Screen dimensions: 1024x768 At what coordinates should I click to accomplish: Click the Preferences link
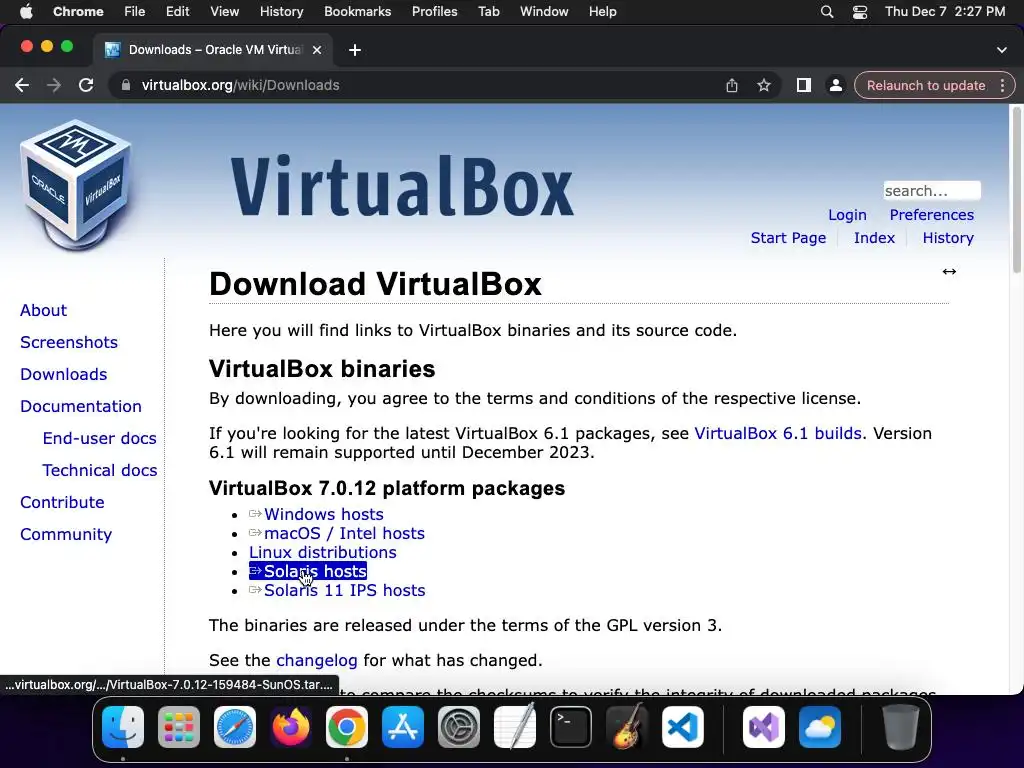coord(931,215)
